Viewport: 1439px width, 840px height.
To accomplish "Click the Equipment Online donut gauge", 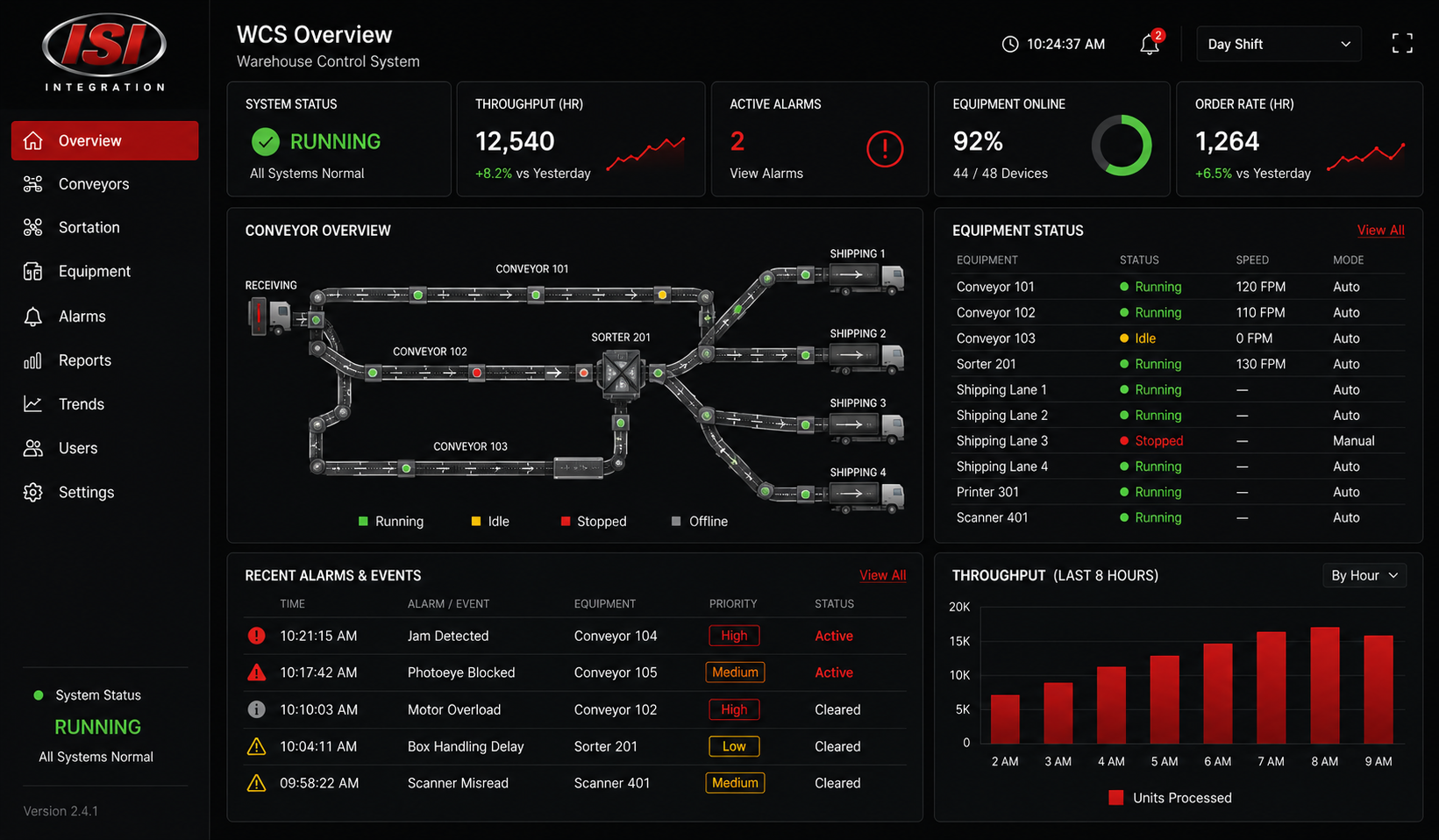I will [x=1121, y=145].
